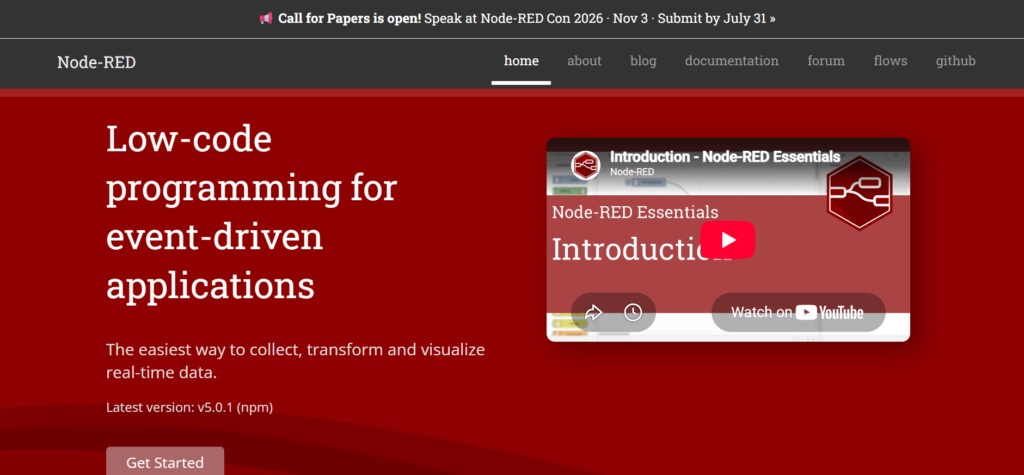1024x475 pixels.
Task: Open the video title 'Introduction - Node-RED Essentials'
Action: point(725,157)
